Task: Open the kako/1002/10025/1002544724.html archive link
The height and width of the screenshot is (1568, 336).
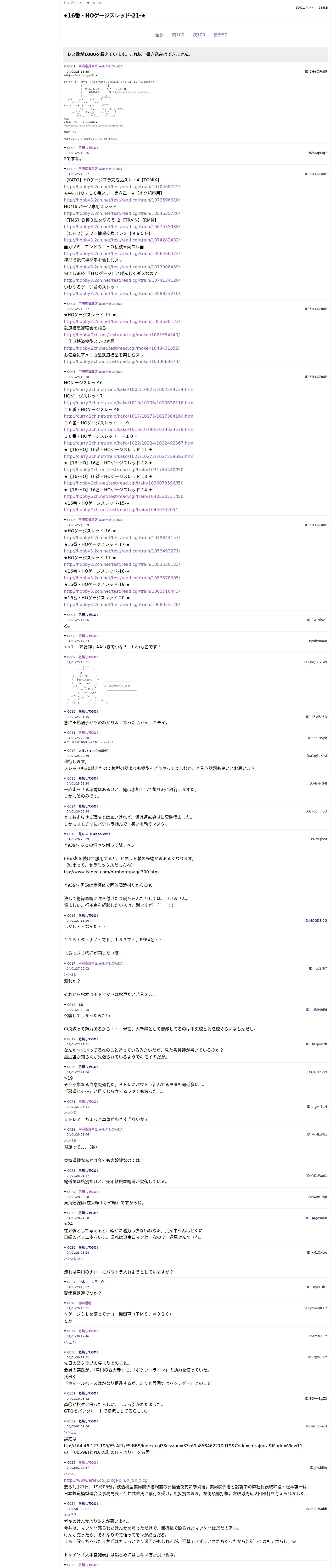Action: [x=129, y=390]
